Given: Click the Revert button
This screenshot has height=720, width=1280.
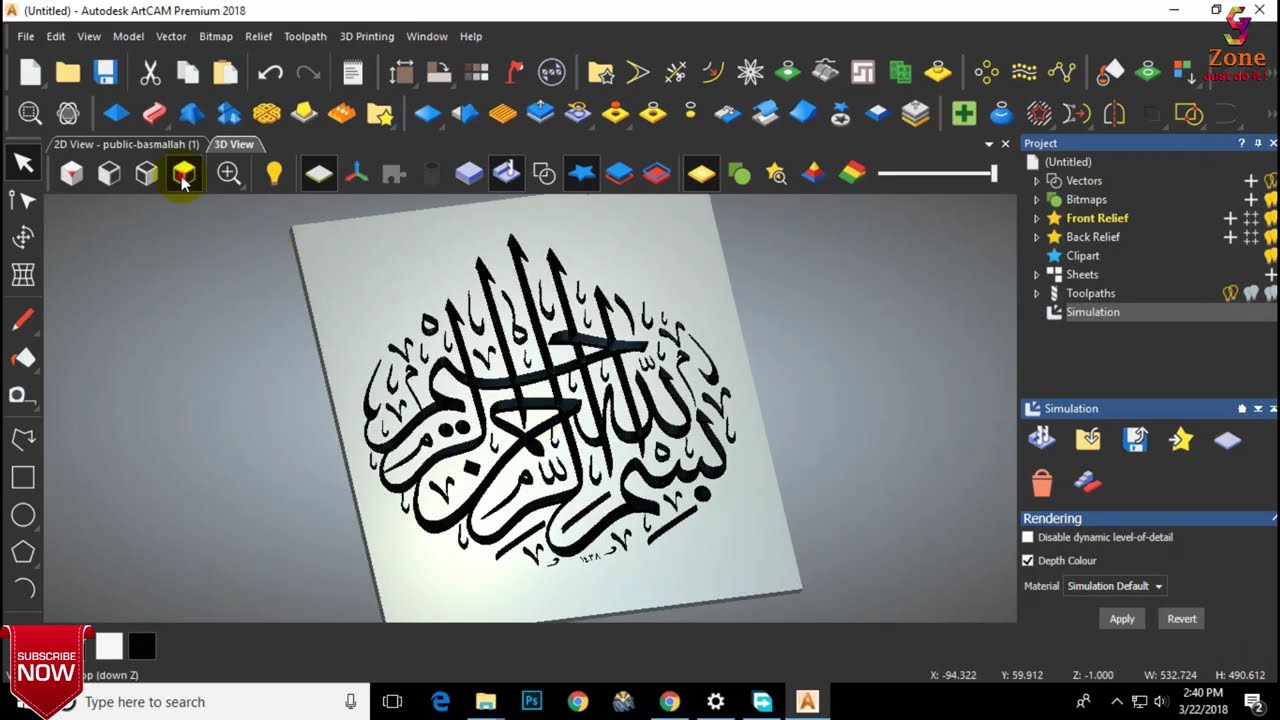Looking at the screenshot, I should [1182, 619].
